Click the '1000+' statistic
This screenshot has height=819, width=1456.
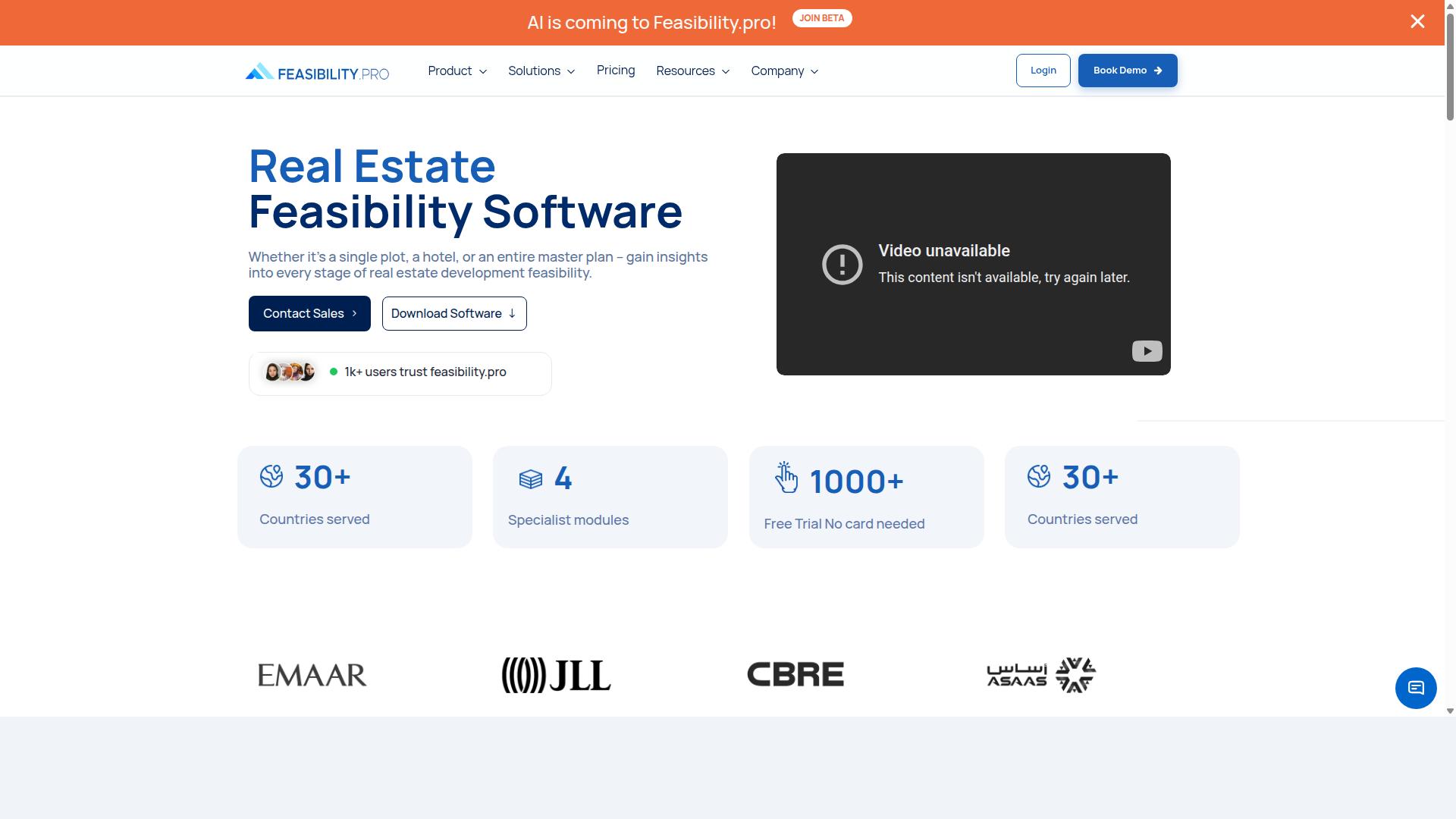pos(857,482)
